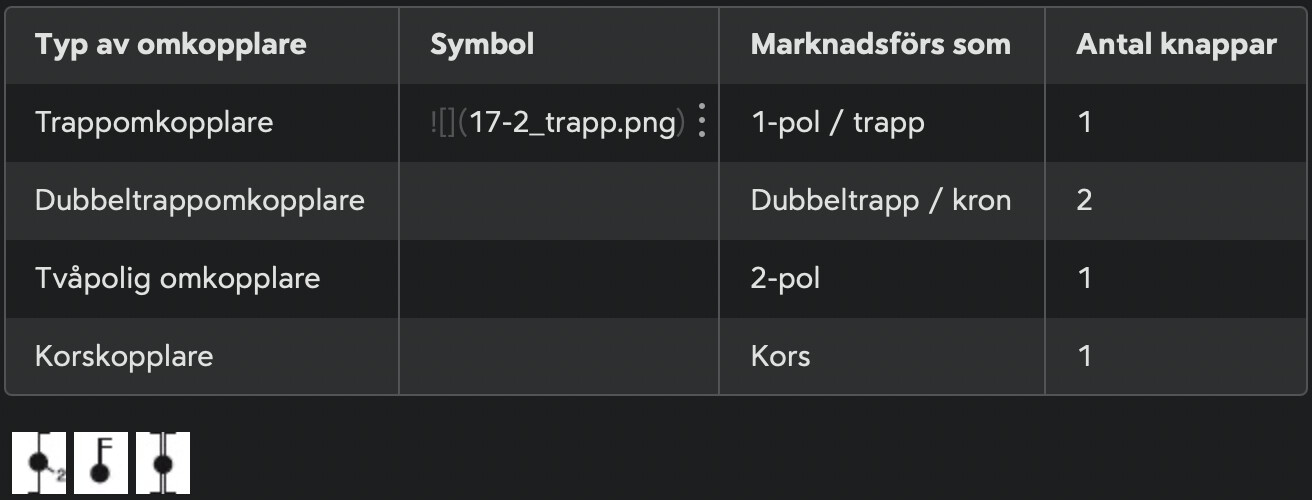The height and width of the screenshot is (500, 1312).
Task: Select the Antal knappar column header
Action: 1176,45
